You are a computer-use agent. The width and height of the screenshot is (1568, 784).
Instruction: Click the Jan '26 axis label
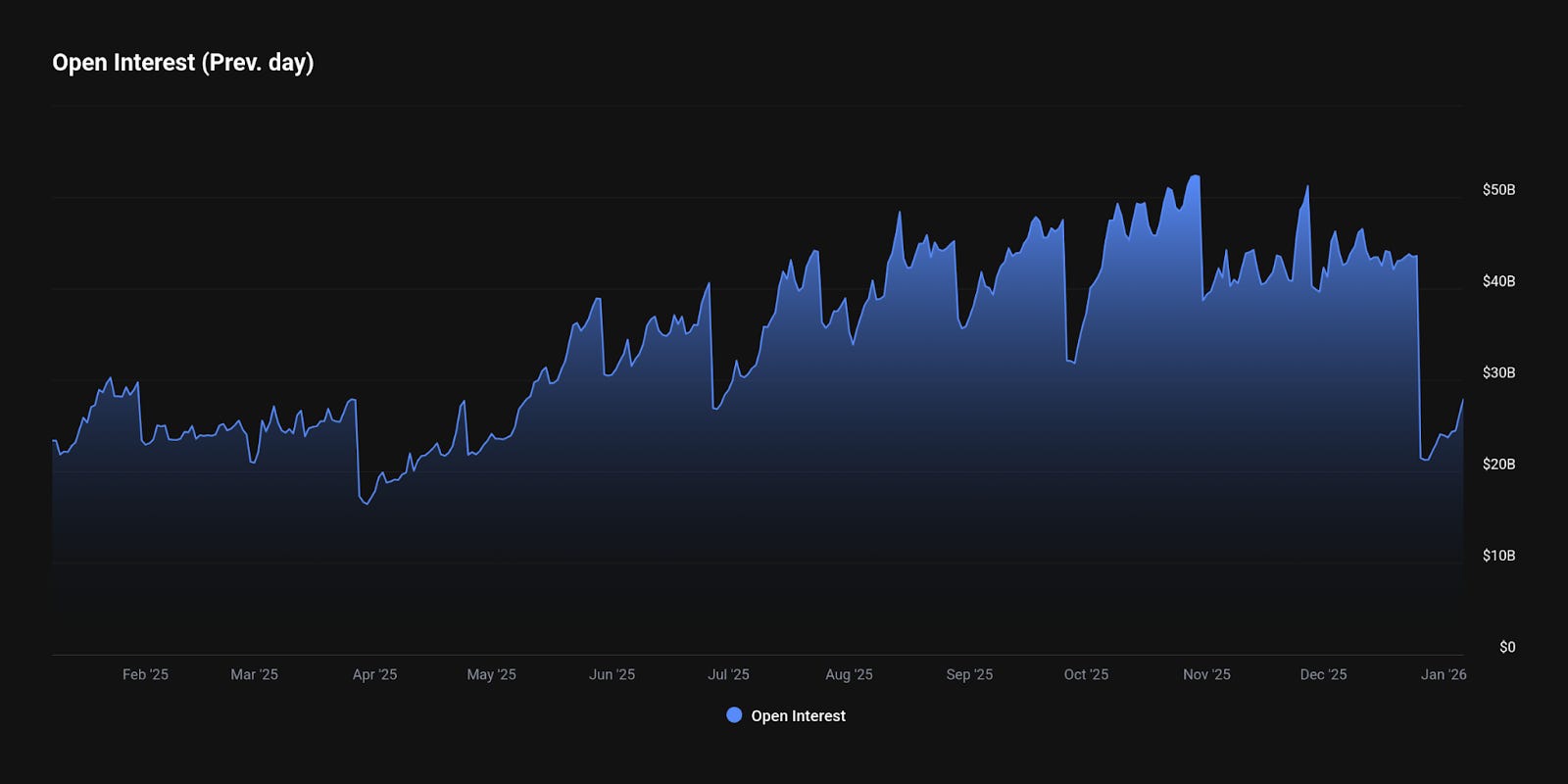(1444, 674)
